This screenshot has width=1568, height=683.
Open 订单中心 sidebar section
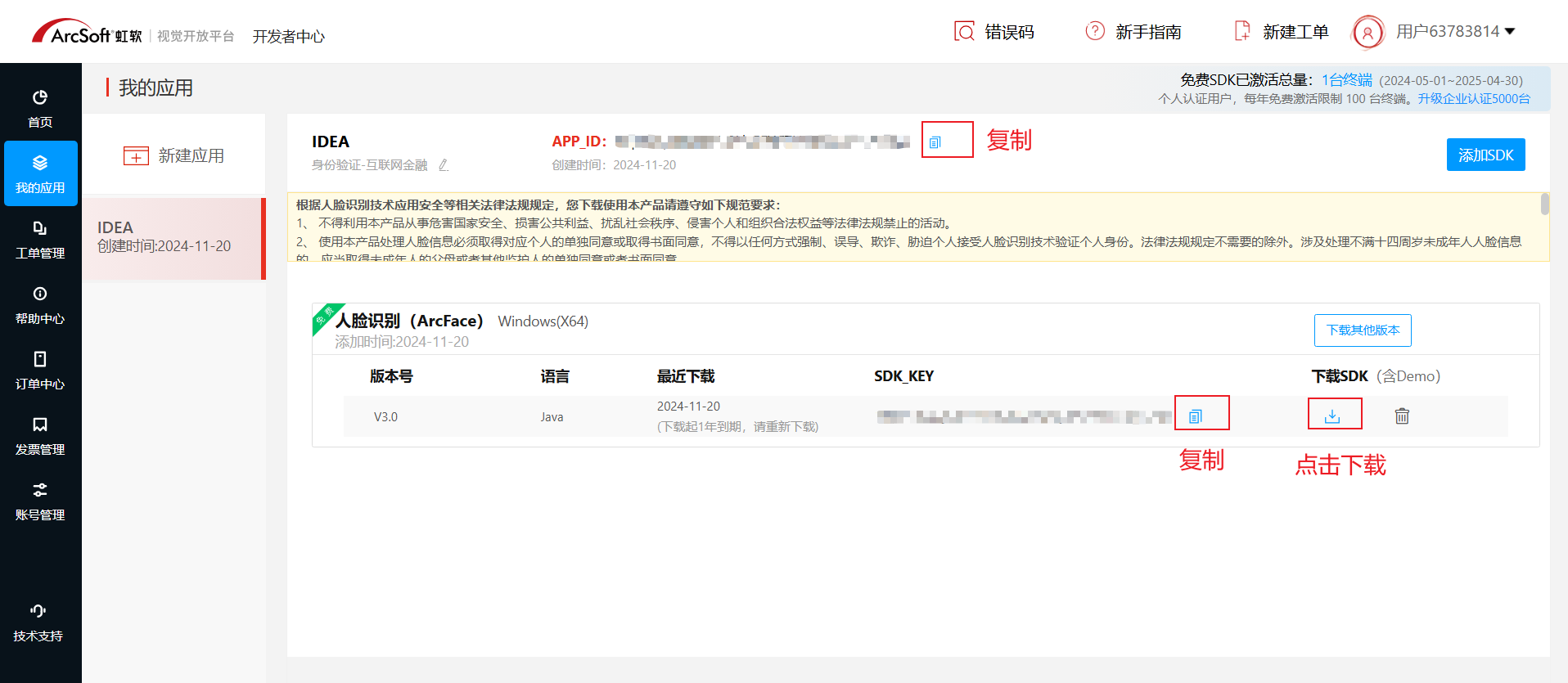40,370
